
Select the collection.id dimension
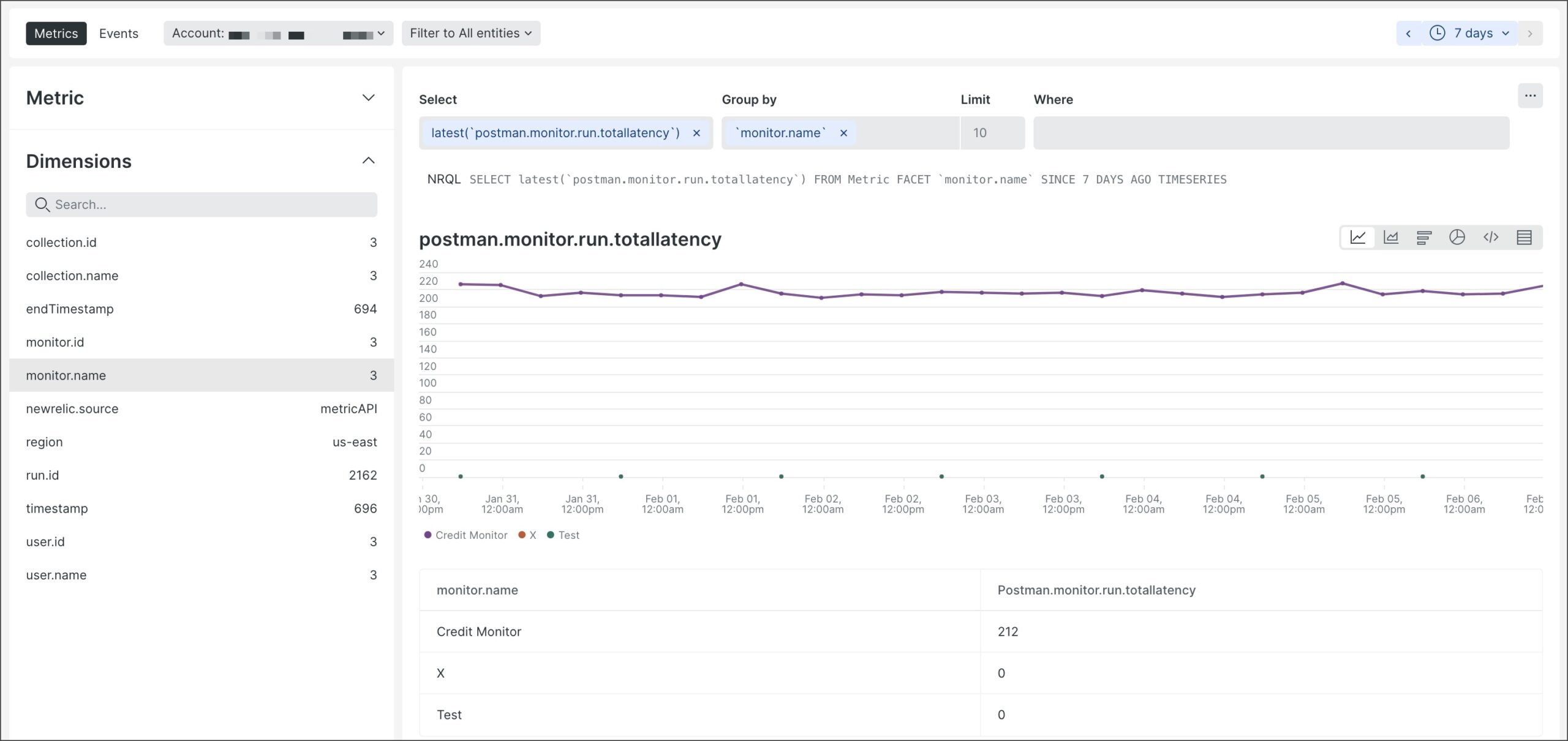tap(202, 243)
